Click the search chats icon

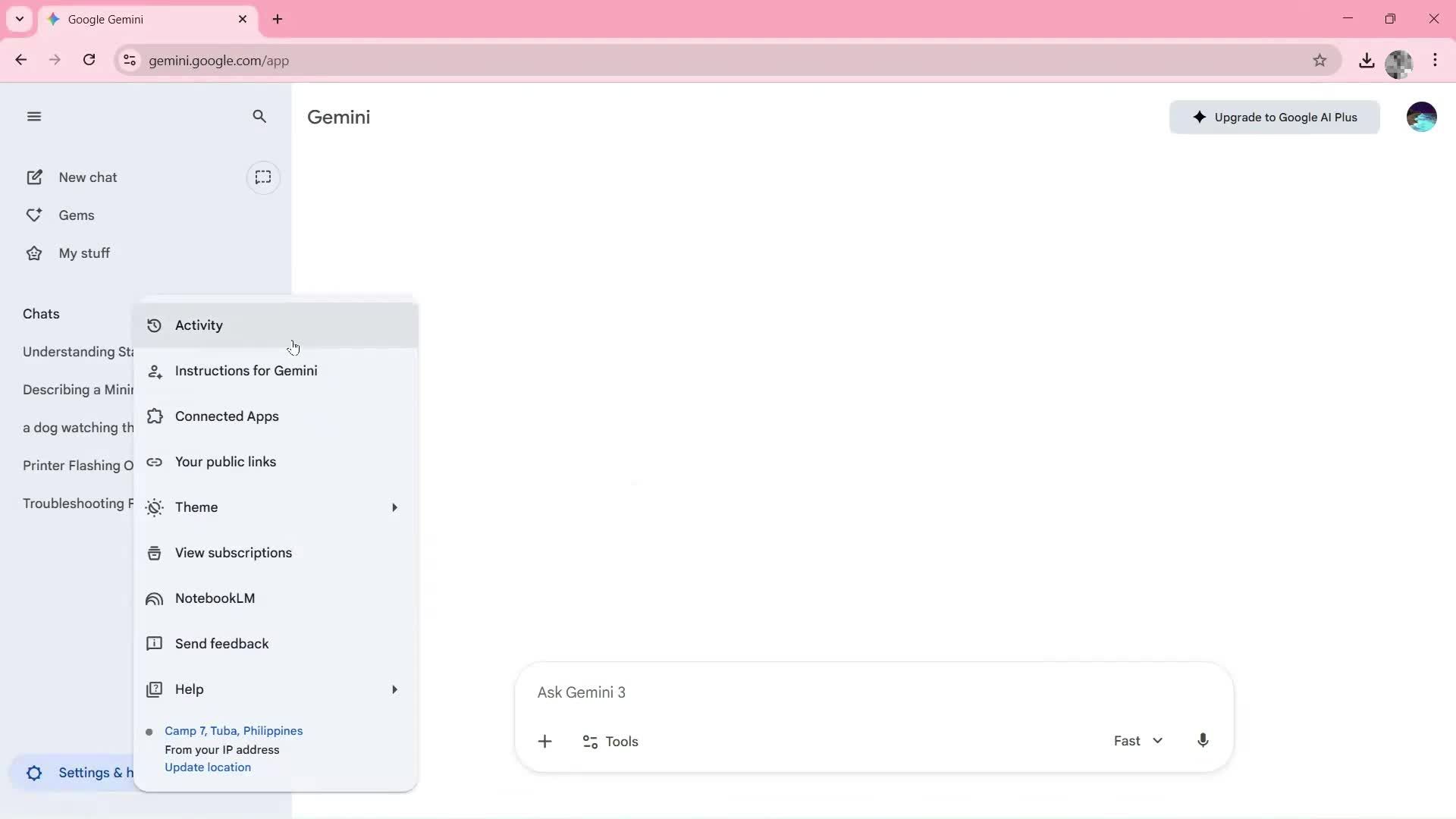[x=259, y=116]
